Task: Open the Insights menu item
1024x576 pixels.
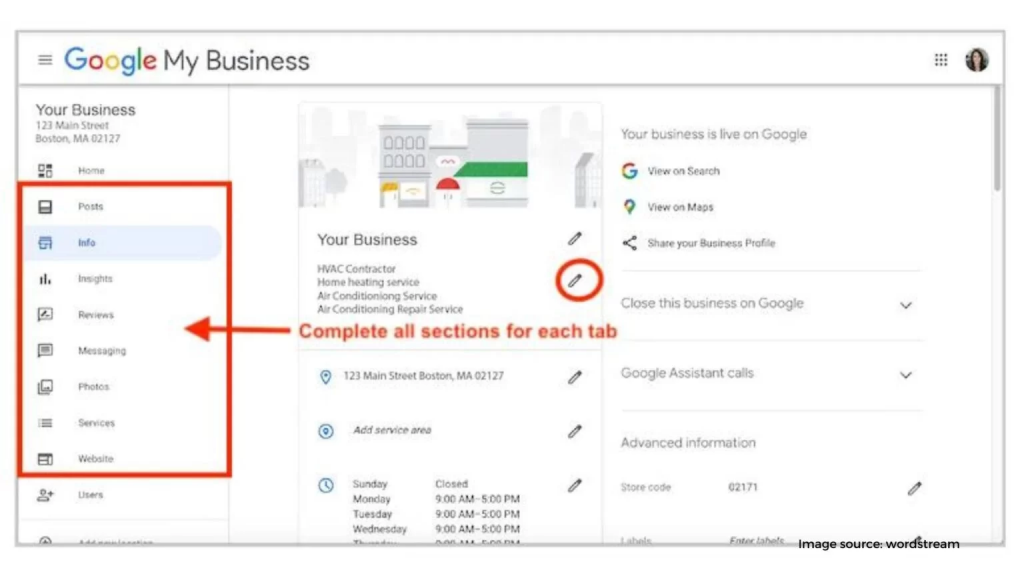Action: coord(95,278)
